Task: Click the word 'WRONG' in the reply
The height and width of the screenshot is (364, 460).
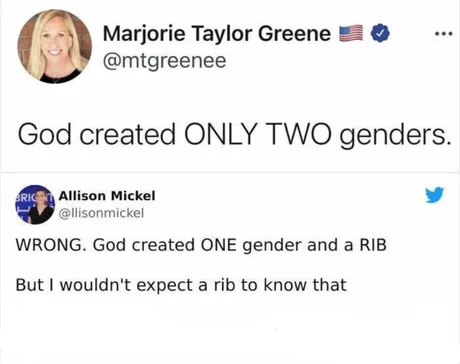Action: [49, 245]
